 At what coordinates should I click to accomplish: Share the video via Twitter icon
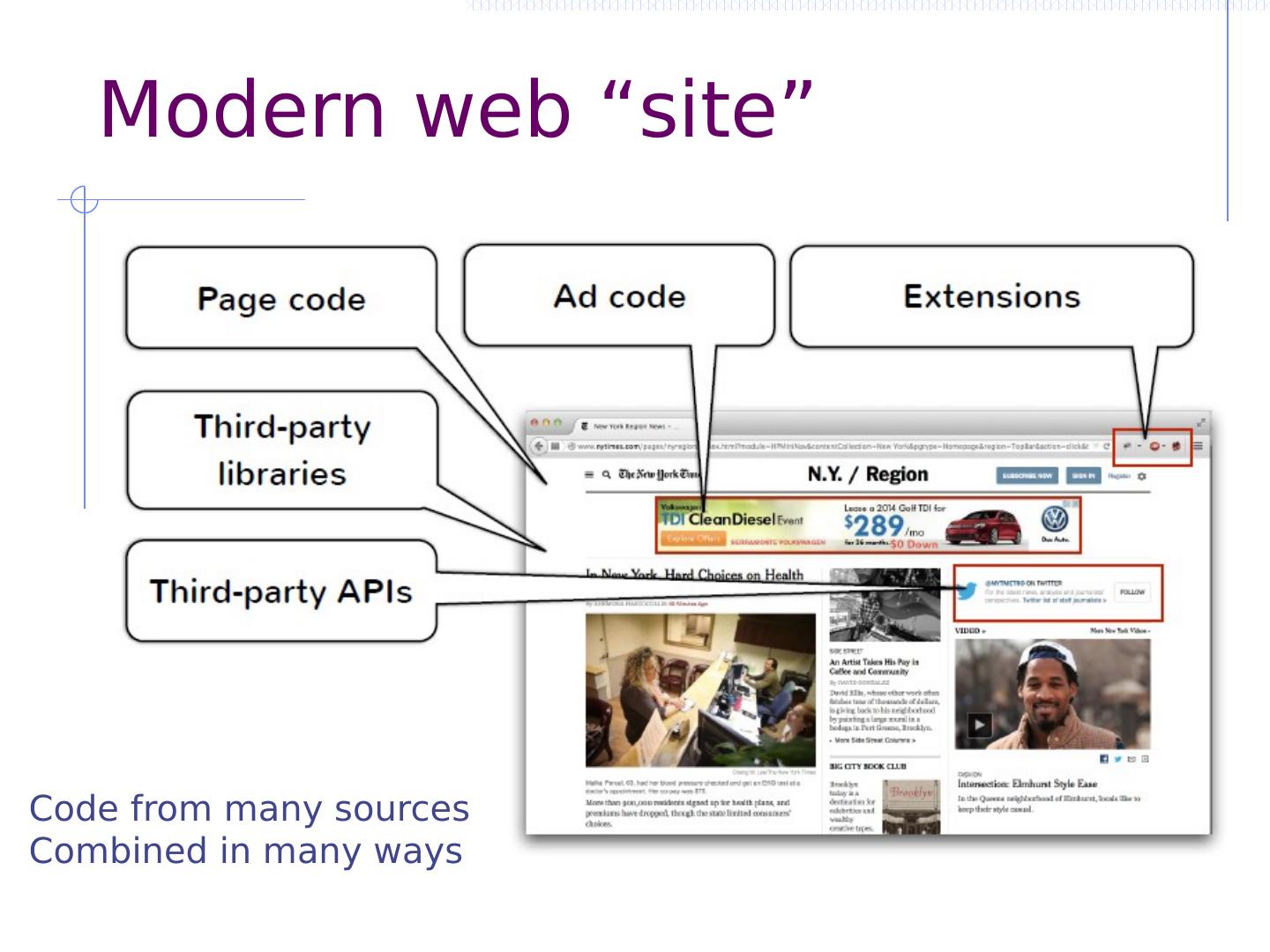pyautogui.click(x=1118, y=759)
